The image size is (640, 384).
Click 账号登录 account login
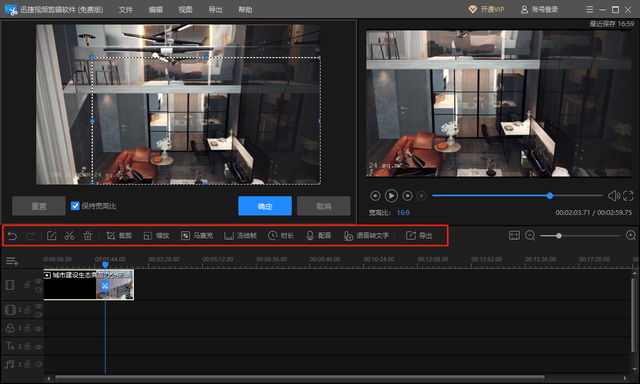tap(539, 9)
